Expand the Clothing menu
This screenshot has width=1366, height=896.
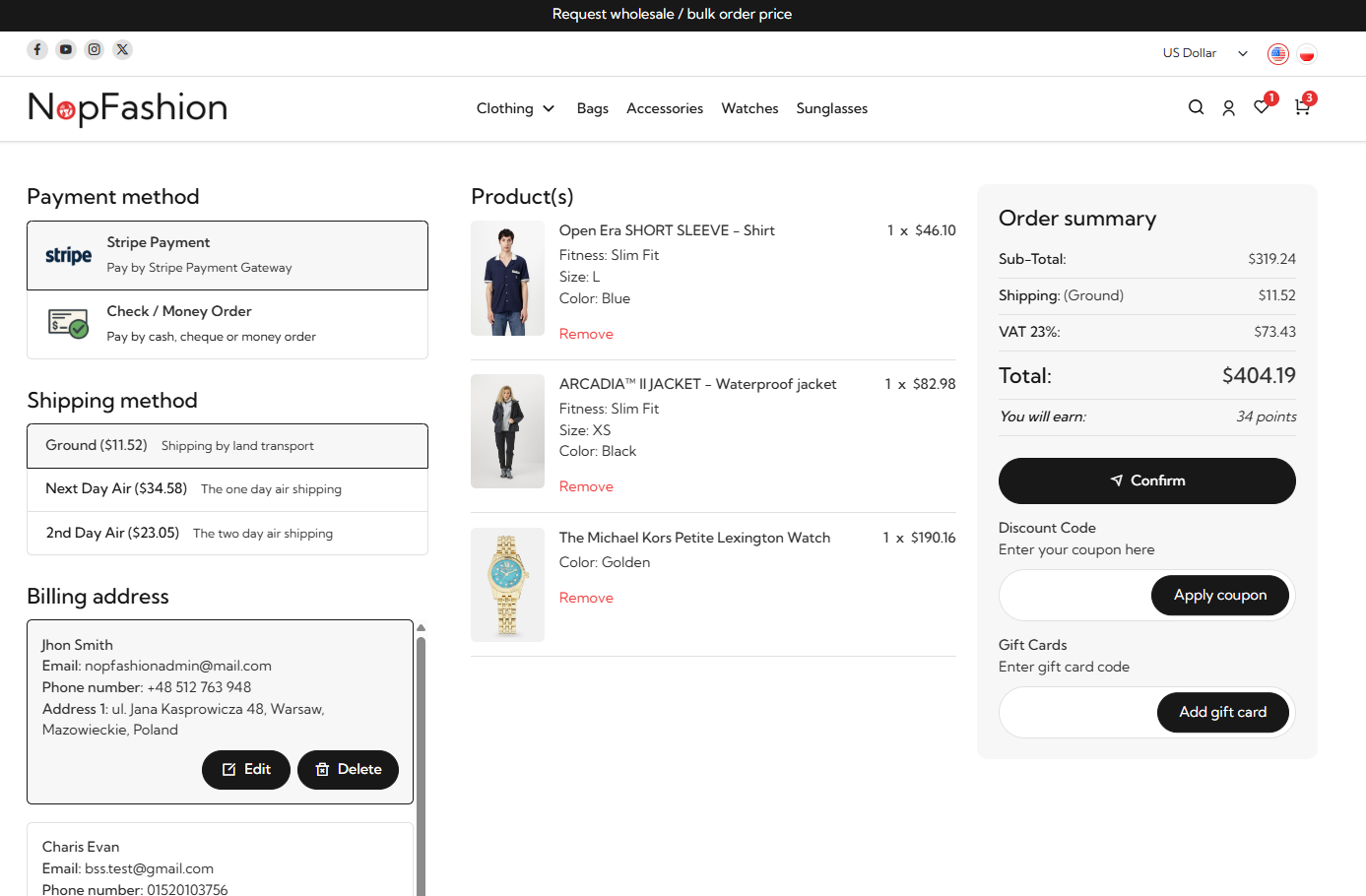coord(515,108)
